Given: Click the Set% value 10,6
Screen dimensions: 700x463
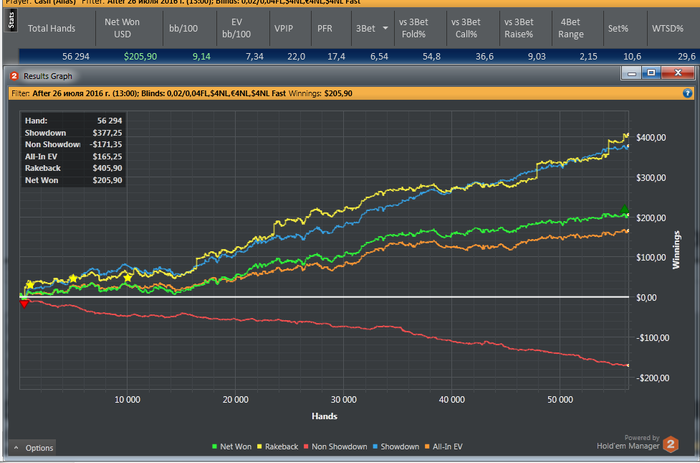Looking at the screenshot, I should [x=632, y=57].
